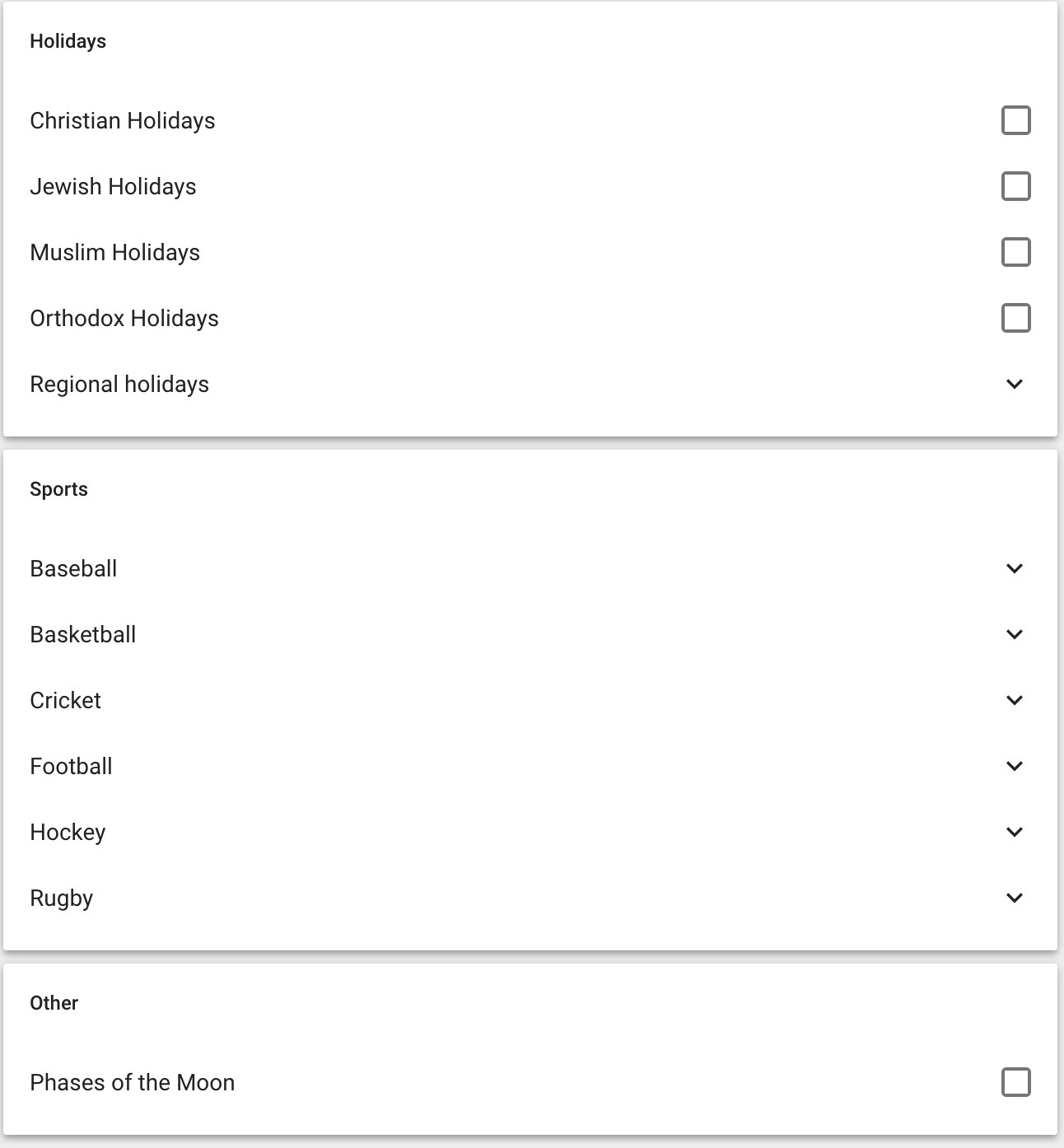Choose the Football row label

point(71,766)
